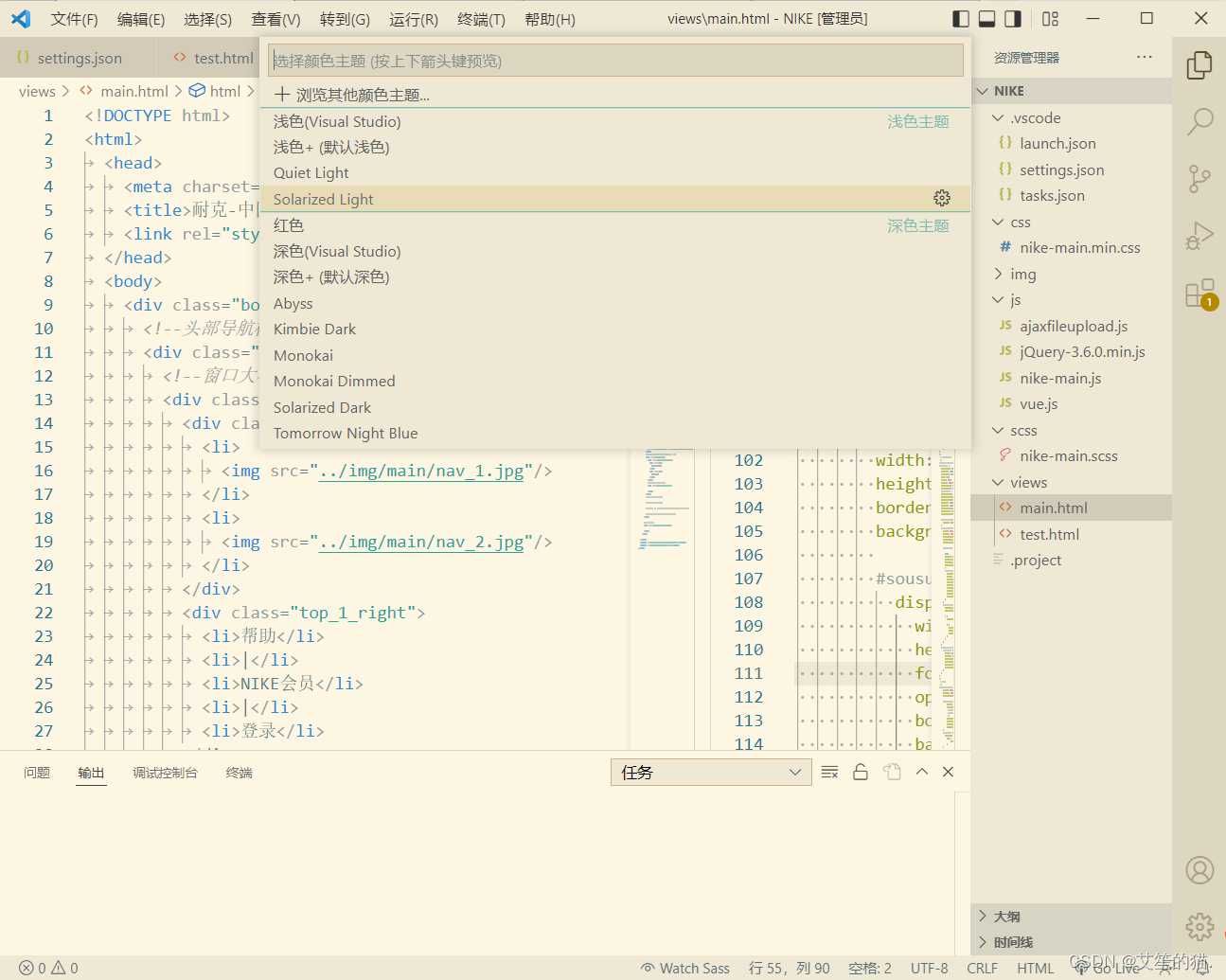
Task: Open .project file in explorer
Action: [1071, 560]
